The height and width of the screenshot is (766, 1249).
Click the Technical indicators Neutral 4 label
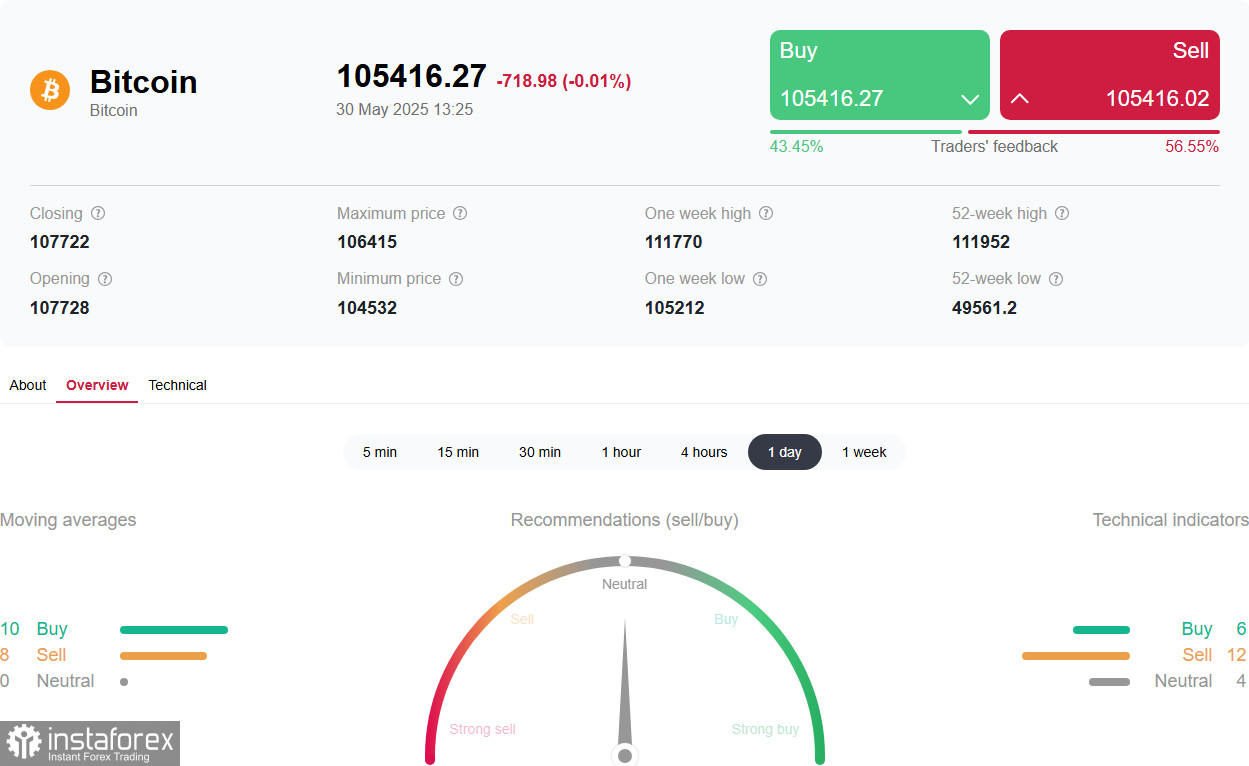click(1200, 681)
